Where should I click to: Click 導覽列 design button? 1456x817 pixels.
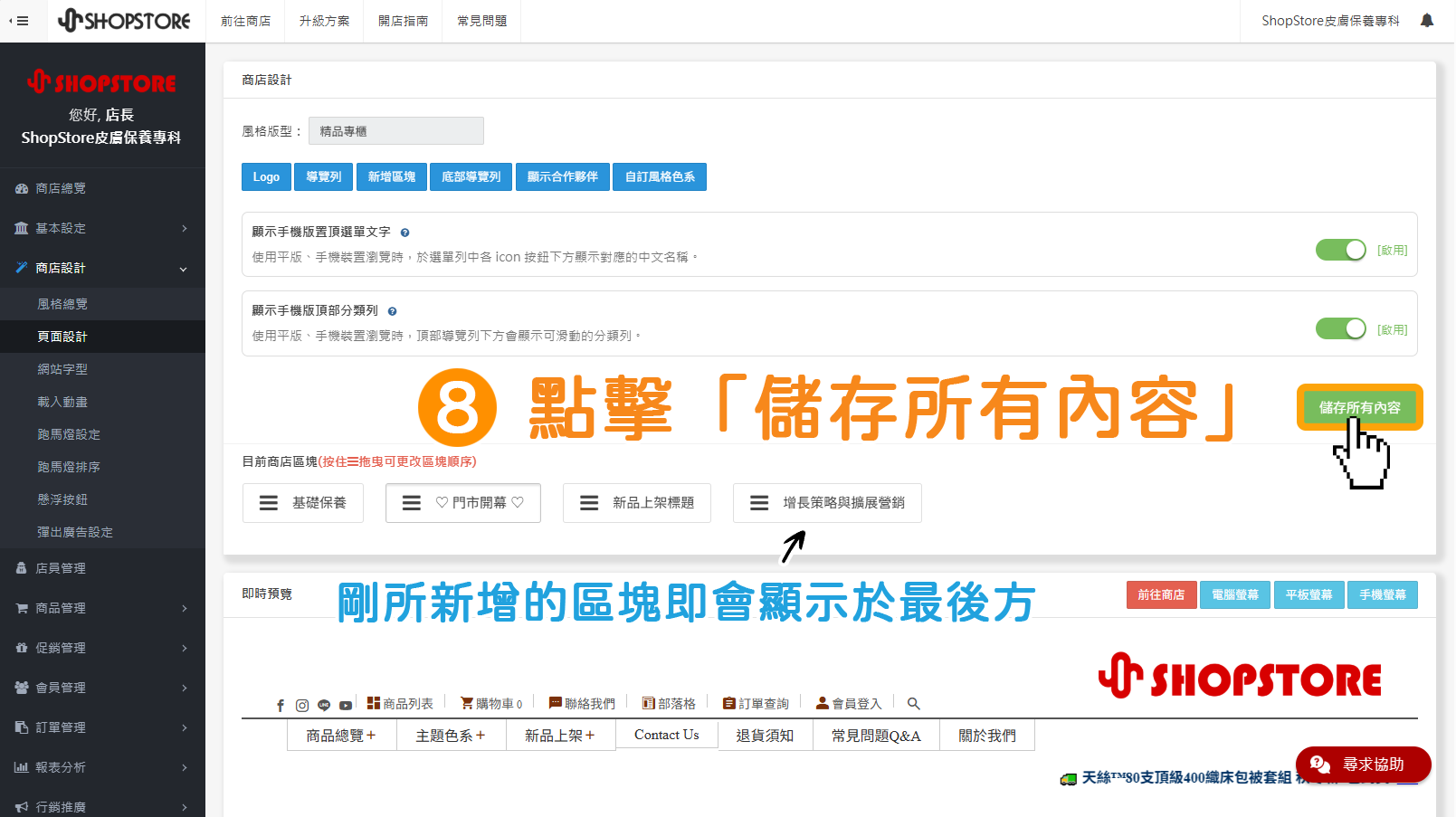click(324, 176)
